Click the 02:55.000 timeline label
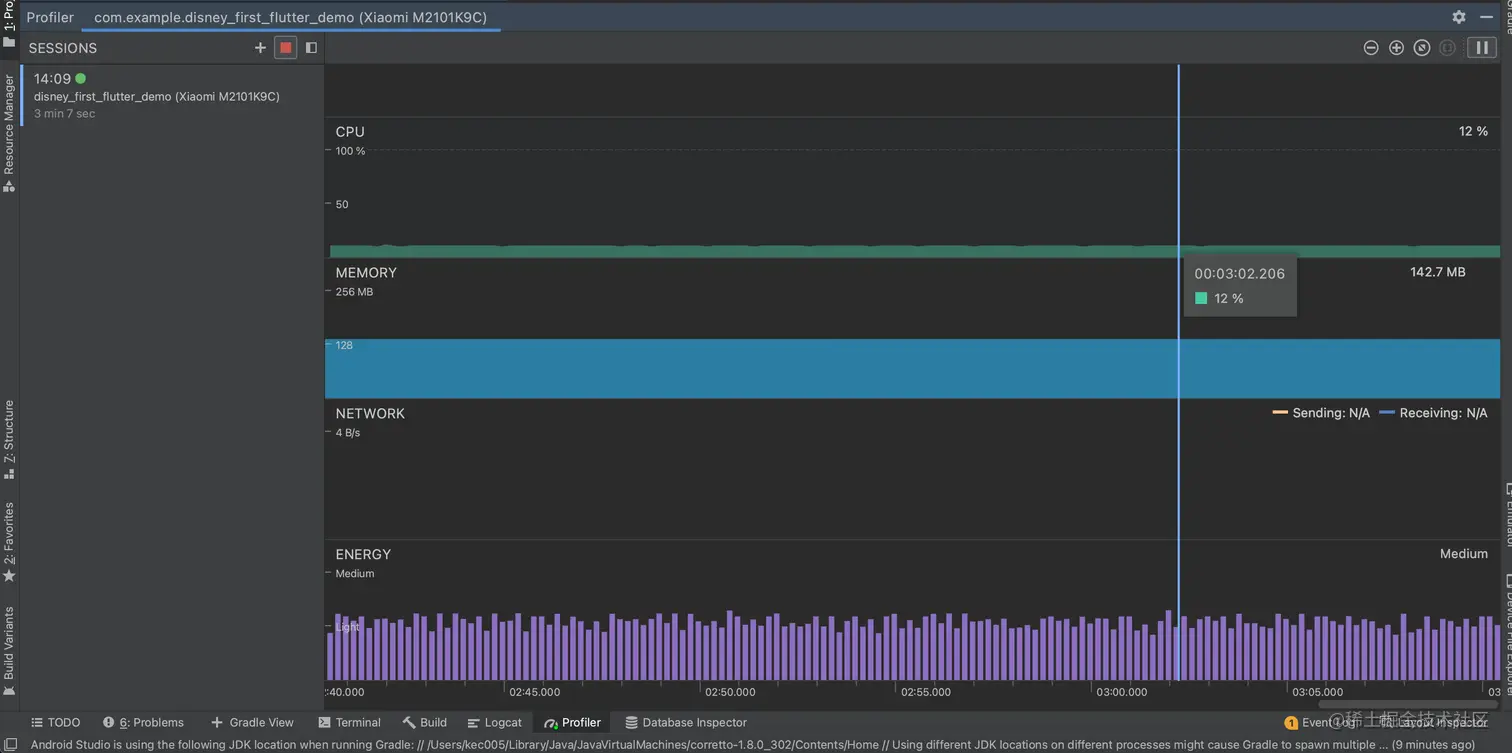 pos(927,692)
